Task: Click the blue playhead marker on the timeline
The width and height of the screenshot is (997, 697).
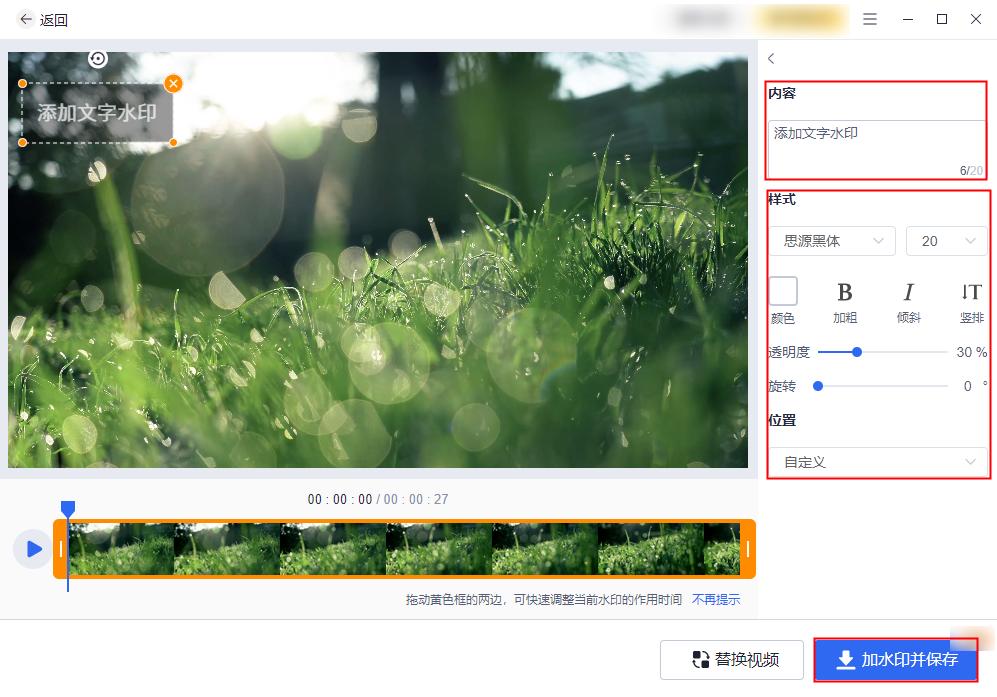Action: pyautogui.click(x=68, y=508)
